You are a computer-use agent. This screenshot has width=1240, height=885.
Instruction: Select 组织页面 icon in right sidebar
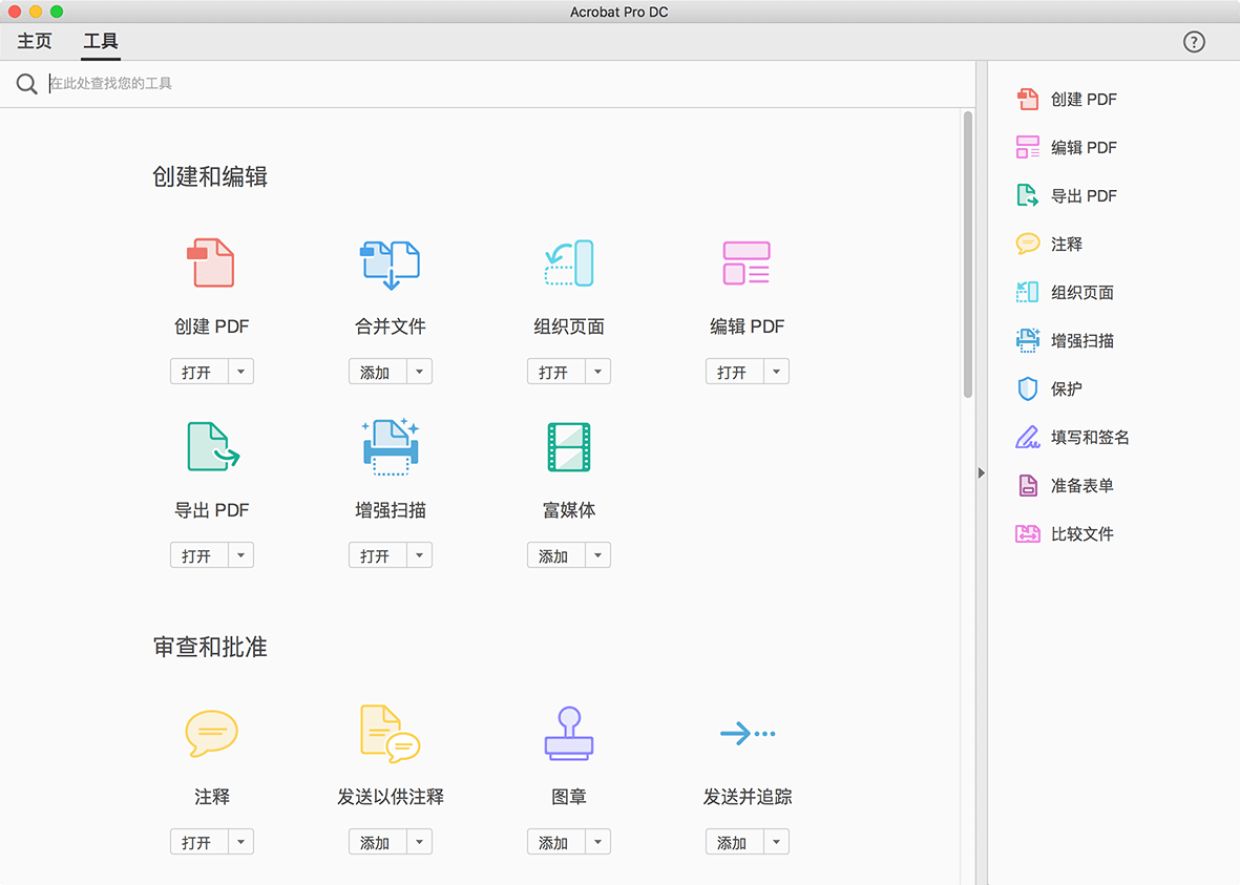click(x=1027, y=292)
